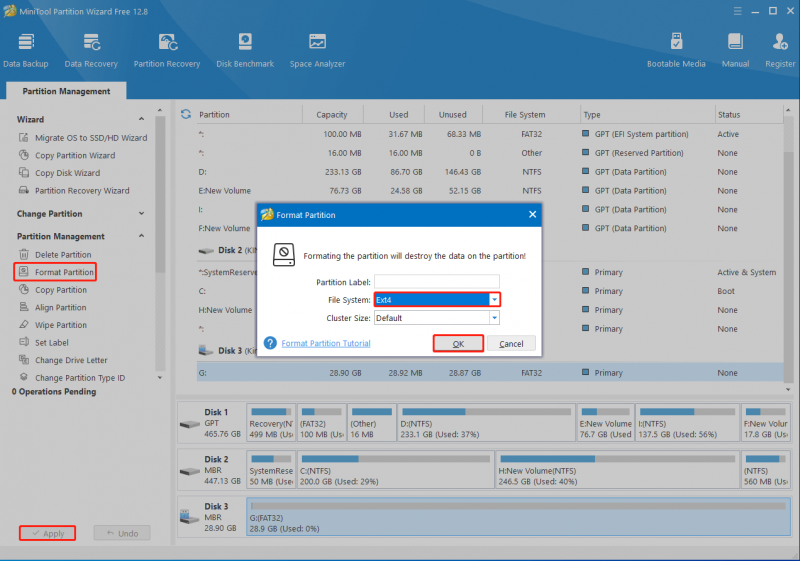
Task: Create Bootable Media
Action: point(676,50)
